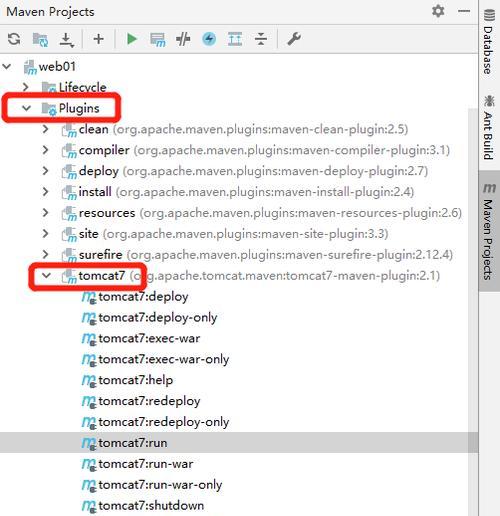This screenshot has height=516, width=500.
Task: Open Maven Settings wrench icon
Action: coord(294,39)
